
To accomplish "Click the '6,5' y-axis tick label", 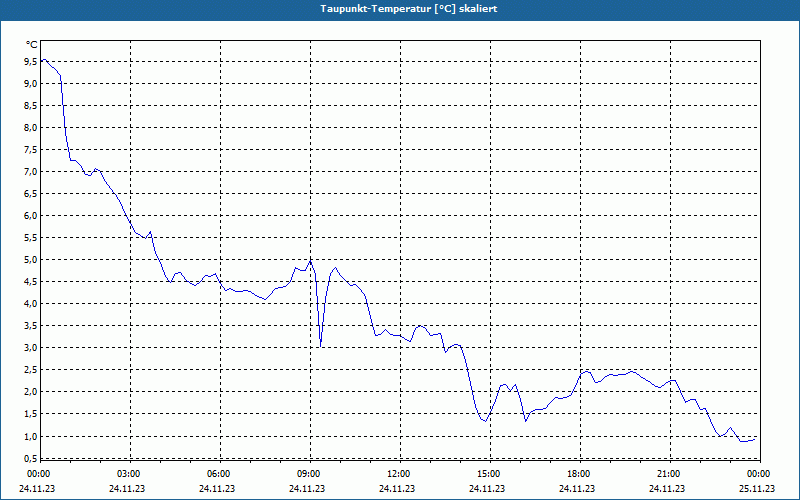I will tap(31, 193).
